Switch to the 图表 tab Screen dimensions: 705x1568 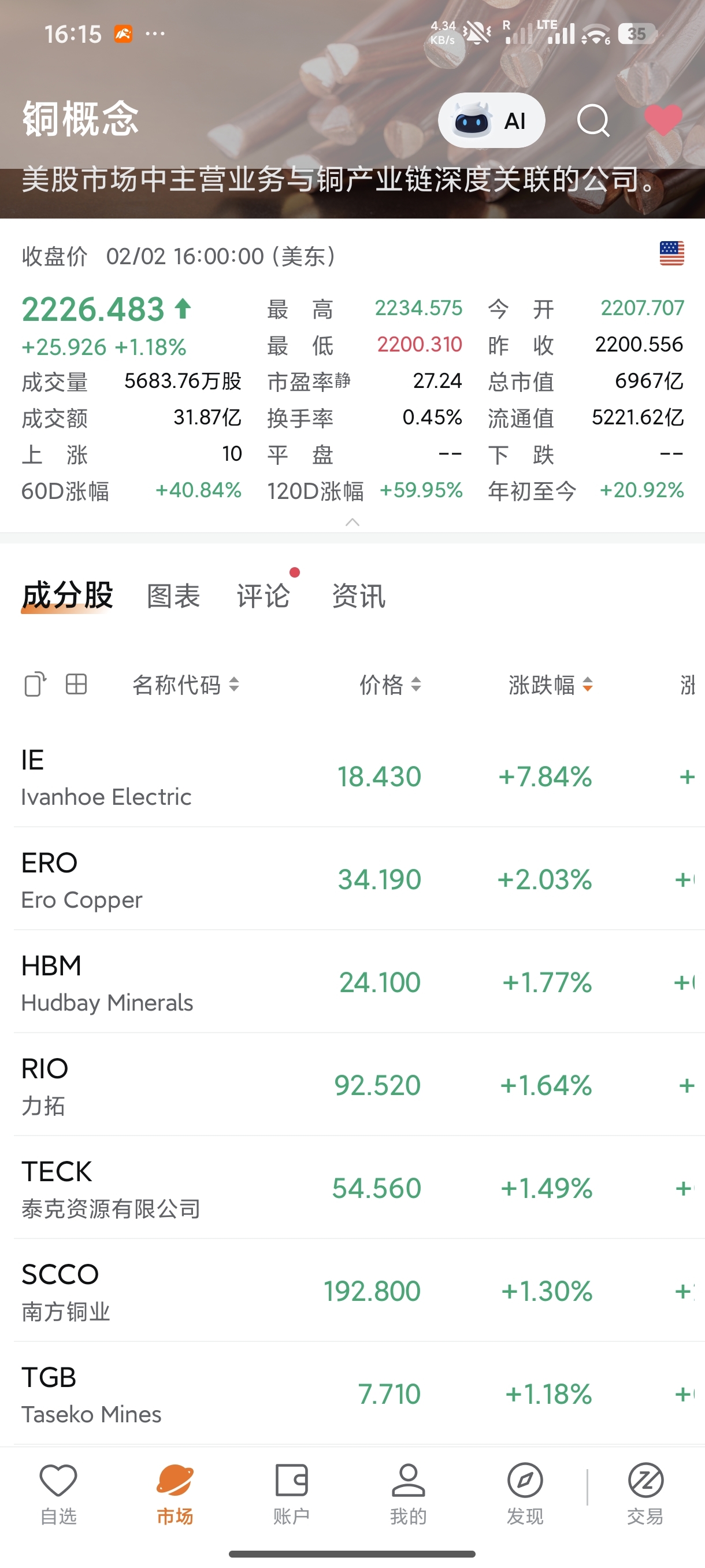173,596
